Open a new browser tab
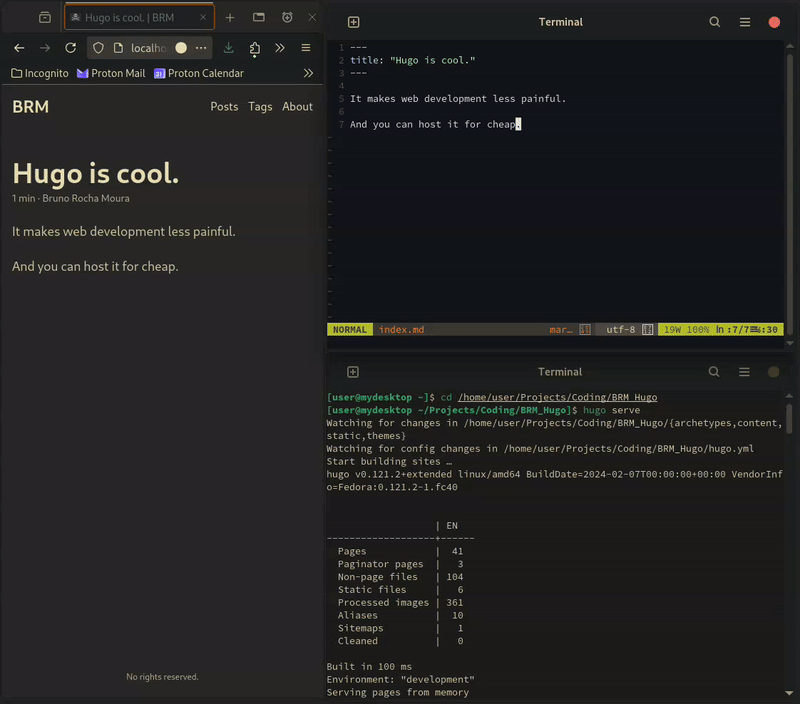 coord(230,18)
